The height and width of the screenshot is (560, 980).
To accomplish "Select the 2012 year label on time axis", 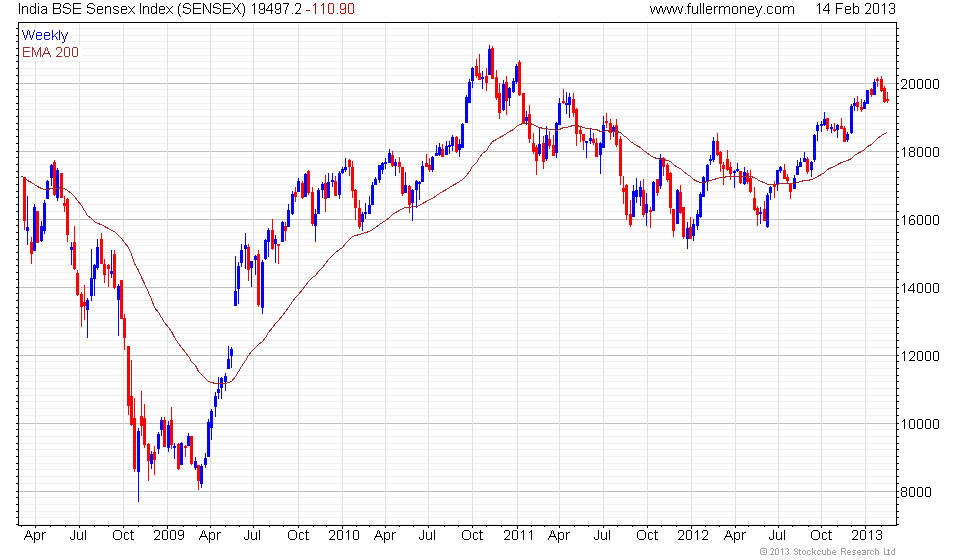I will pyautogui.click(x=692, y=536).
